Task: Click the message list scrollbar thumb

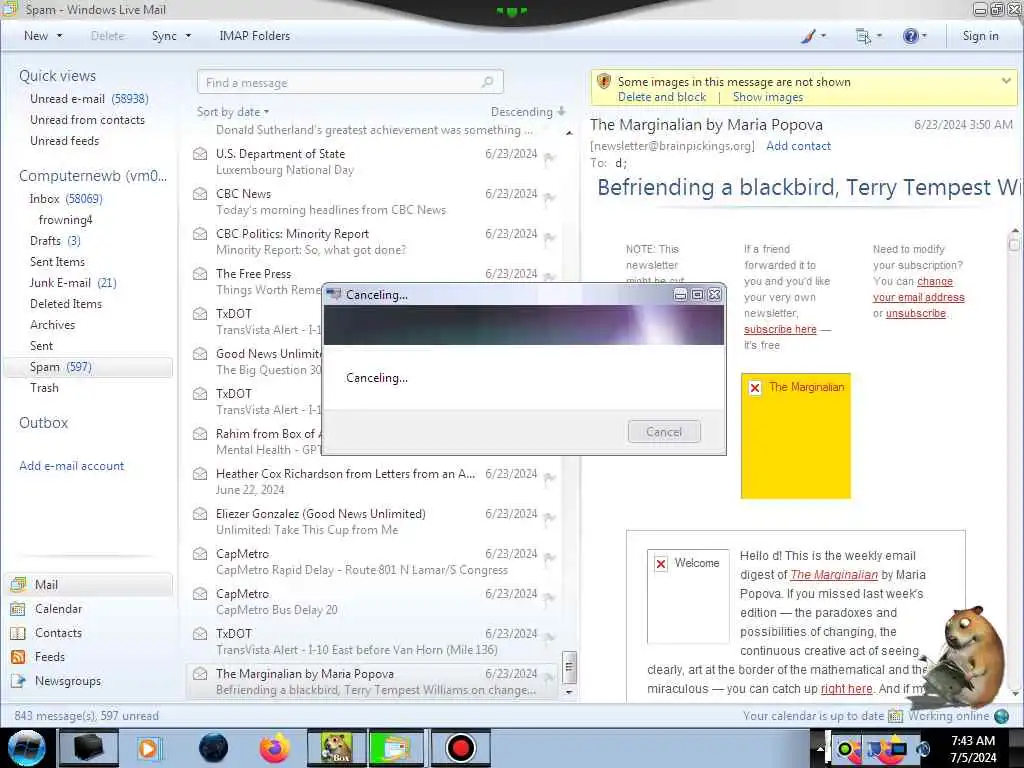Action: 569,667
